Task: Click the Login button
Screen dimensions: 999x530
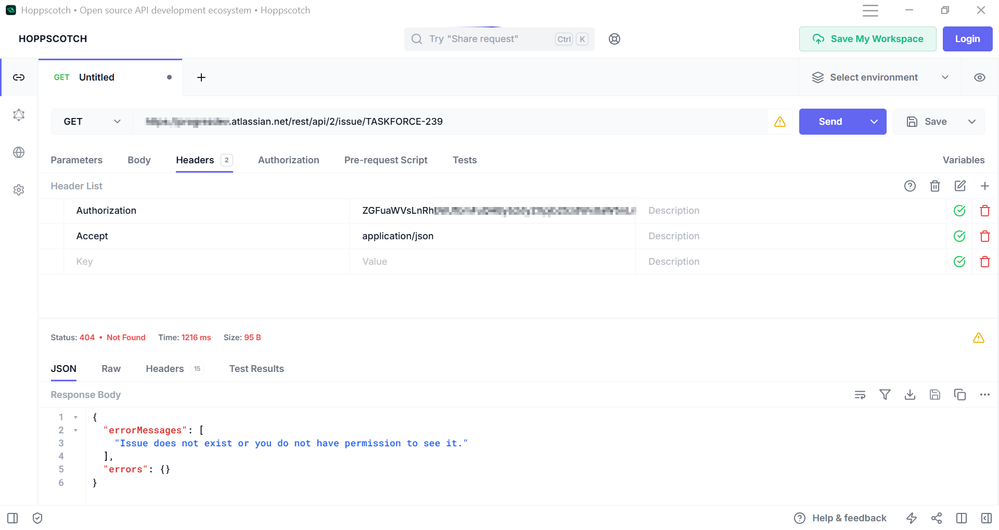Action: pyautogui.click(x=967, y=39)
